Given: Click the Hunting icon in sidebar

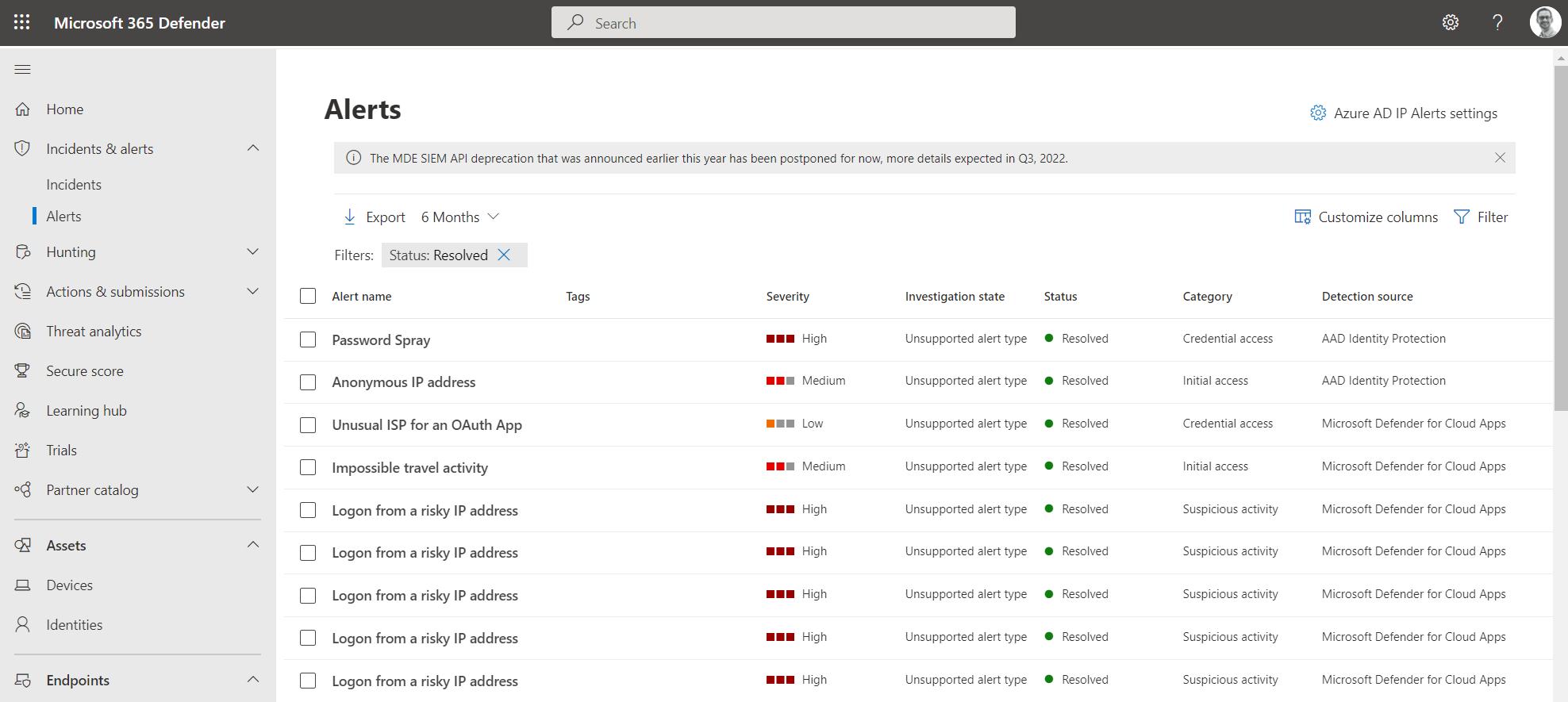Looking at the screenshot, I should [x=23, y=252].
